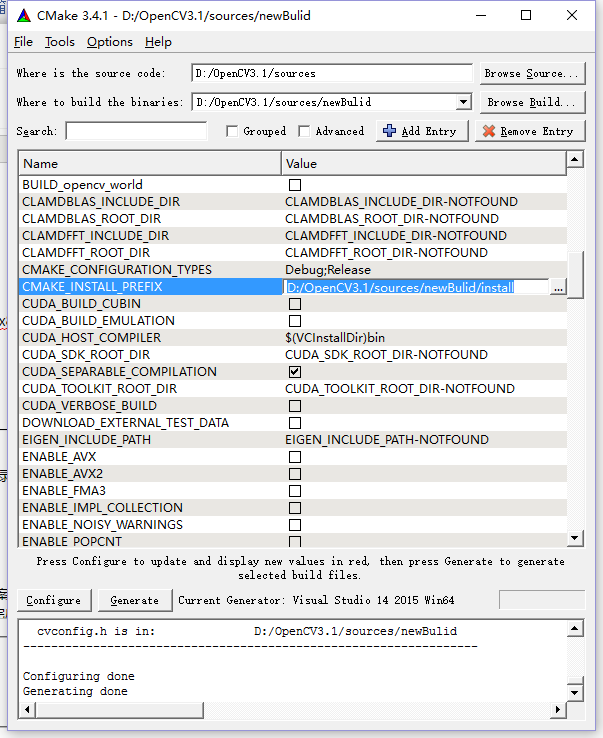Click Browse Build button
Viewport: 603px width, 738px height.
click(x=532, y=102)
